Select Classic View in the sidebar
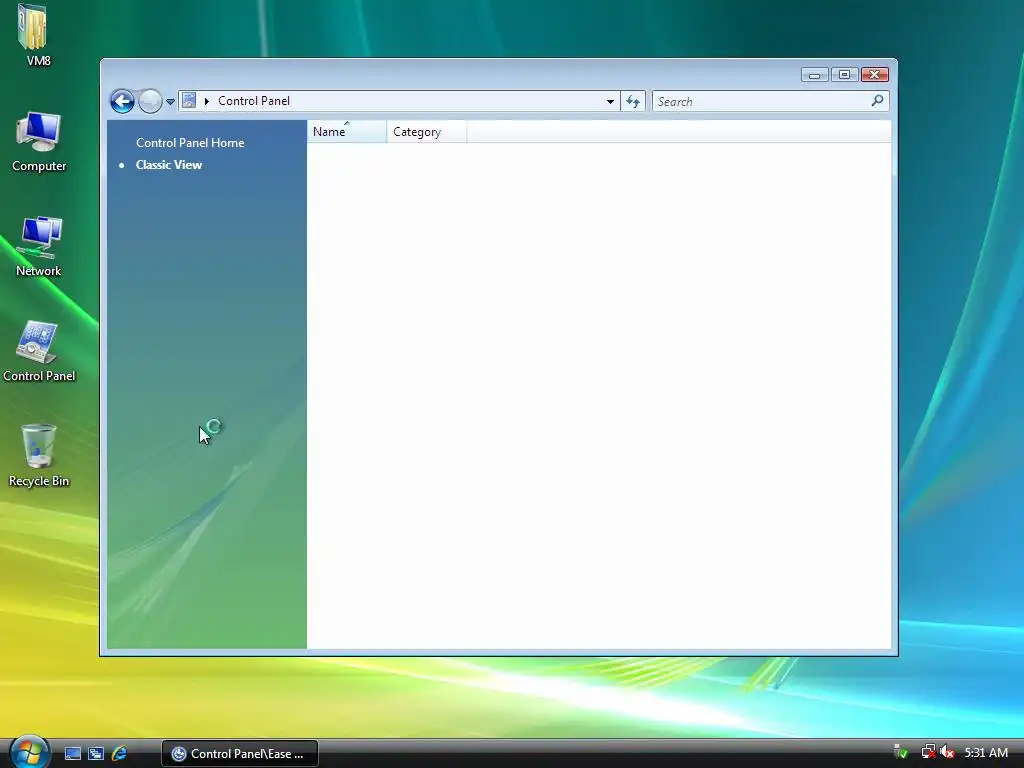Image resolution: width=1024 pixels, height=768 pixels. [x=168, y=165]
